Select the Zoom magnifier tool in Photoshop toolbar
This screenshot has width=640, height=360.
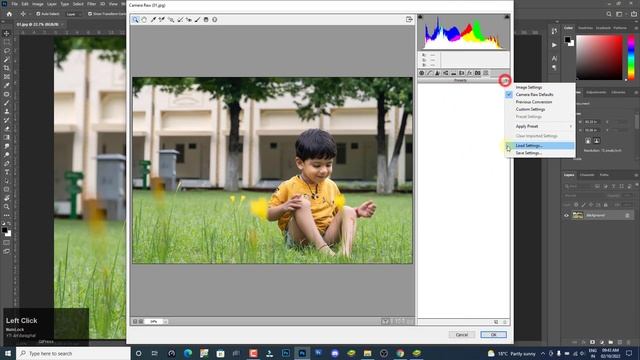7,207
